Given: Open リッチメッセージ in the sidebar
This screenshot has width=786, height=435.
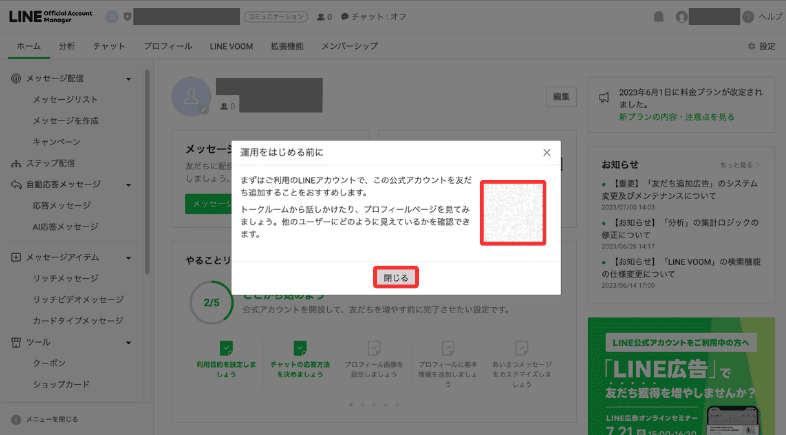Looking at the screenshot, I should (66, 278).
